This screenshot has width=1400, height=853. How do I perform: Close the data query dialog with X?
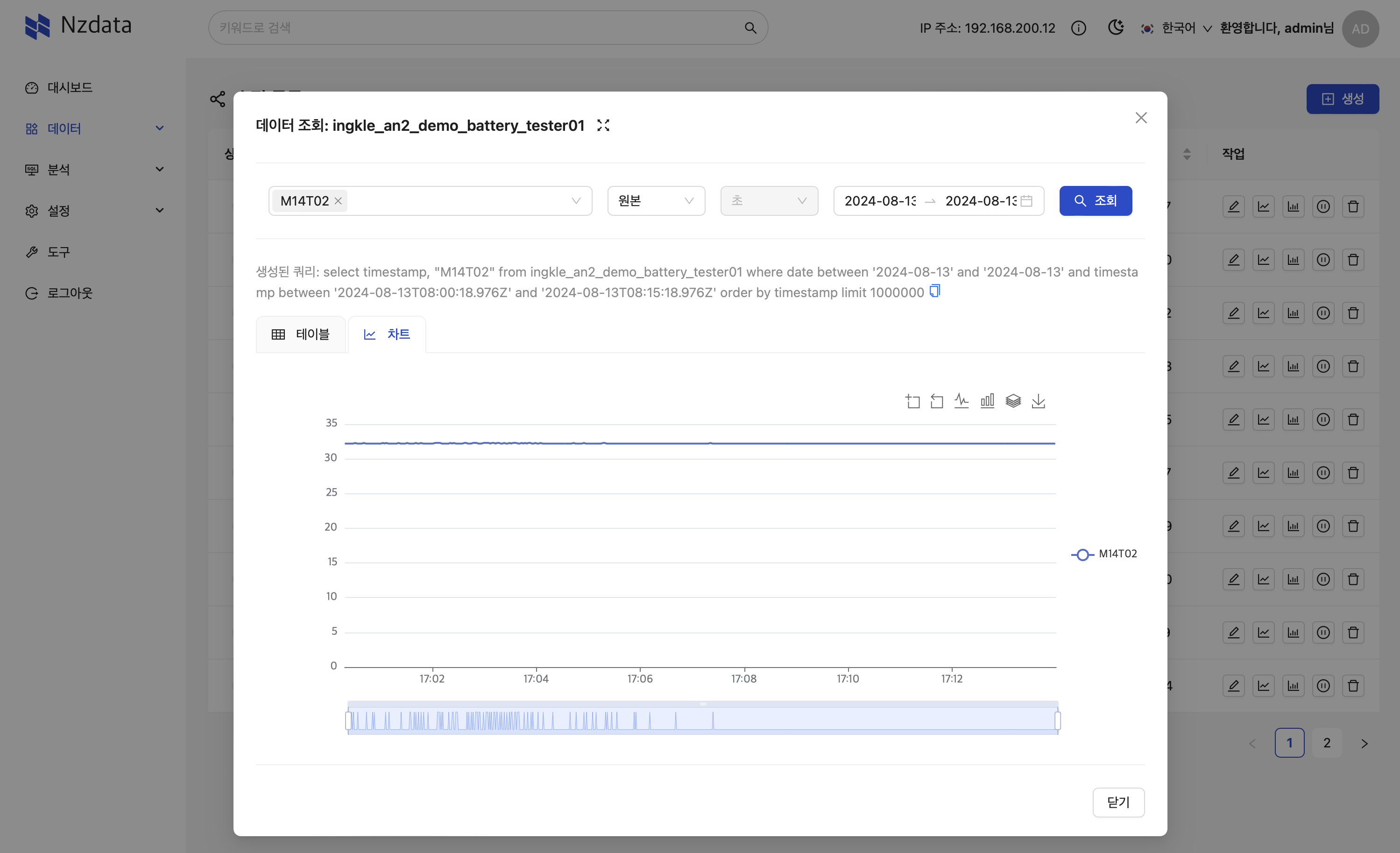click(x=1141, y=118)
